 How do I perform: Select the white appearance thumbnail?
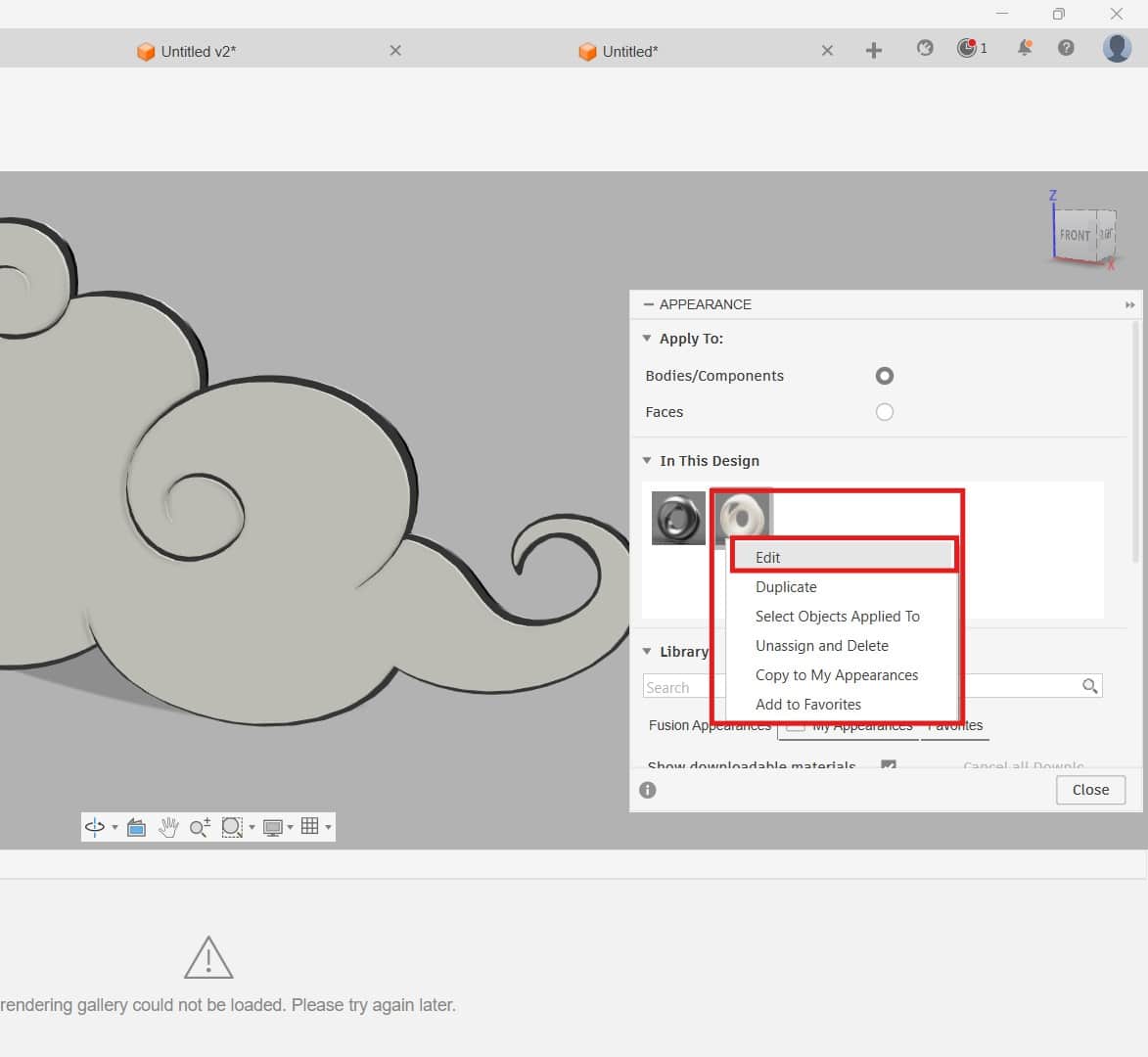743,514
